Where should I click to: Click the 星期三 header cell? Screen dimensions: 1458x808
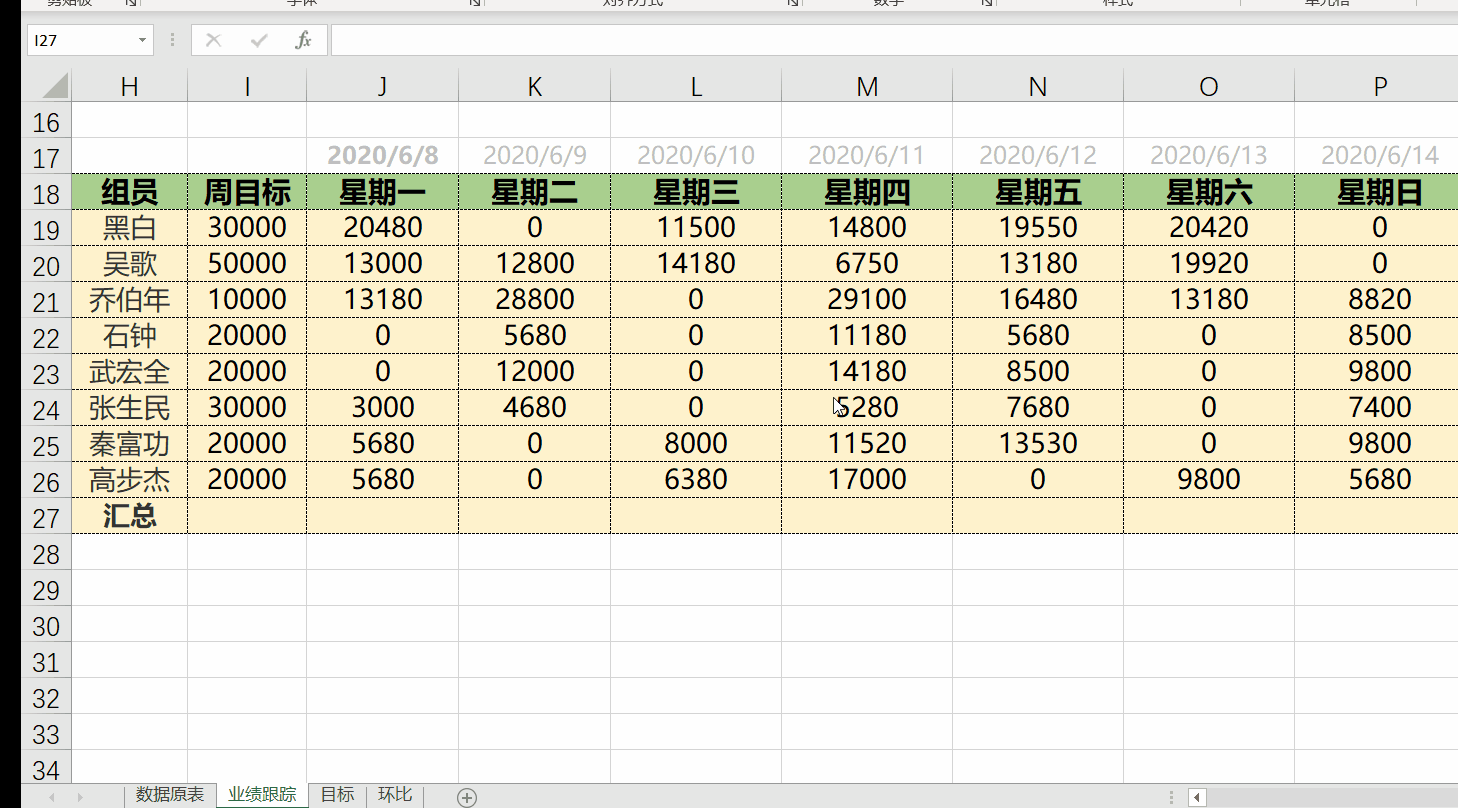point(696,192)
